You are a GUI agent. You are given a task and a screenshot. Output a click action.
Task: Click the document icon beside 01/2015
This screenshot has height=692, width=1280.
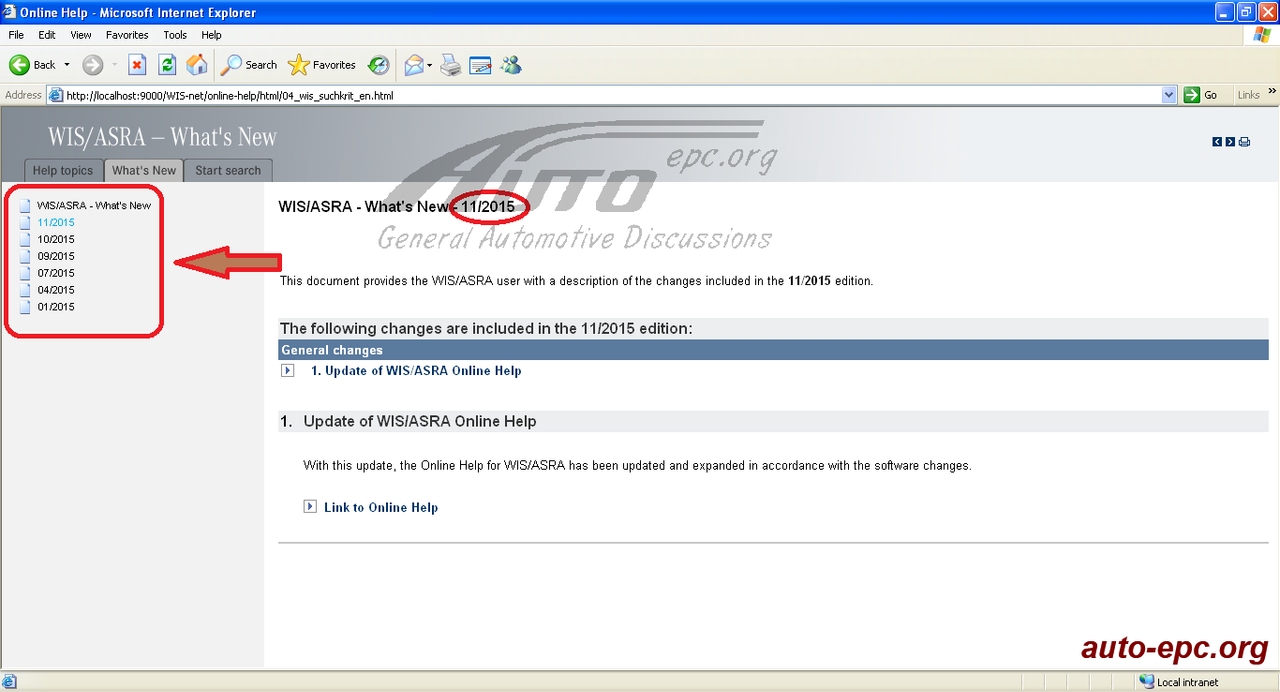click(25, 307)
